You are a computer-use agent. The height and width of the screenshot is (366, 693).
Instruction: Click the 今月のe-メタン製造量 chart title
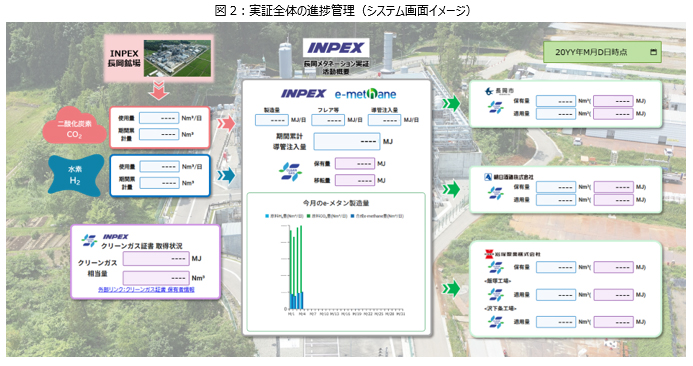click(x=336, y=203)
